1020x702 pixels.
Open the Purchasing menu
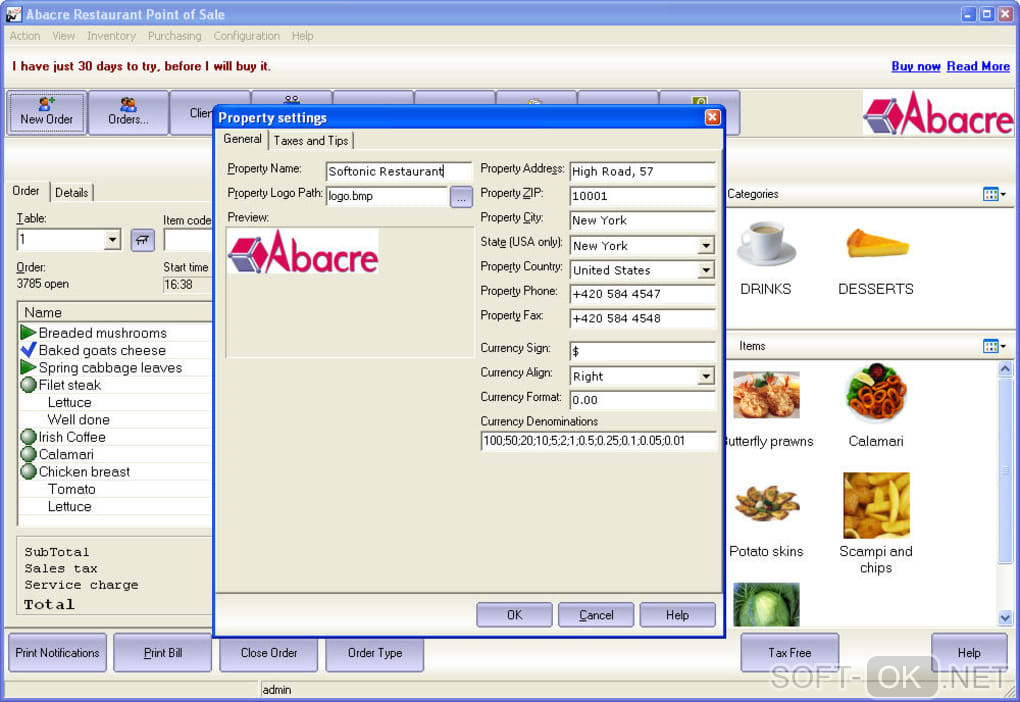point(175,36)
